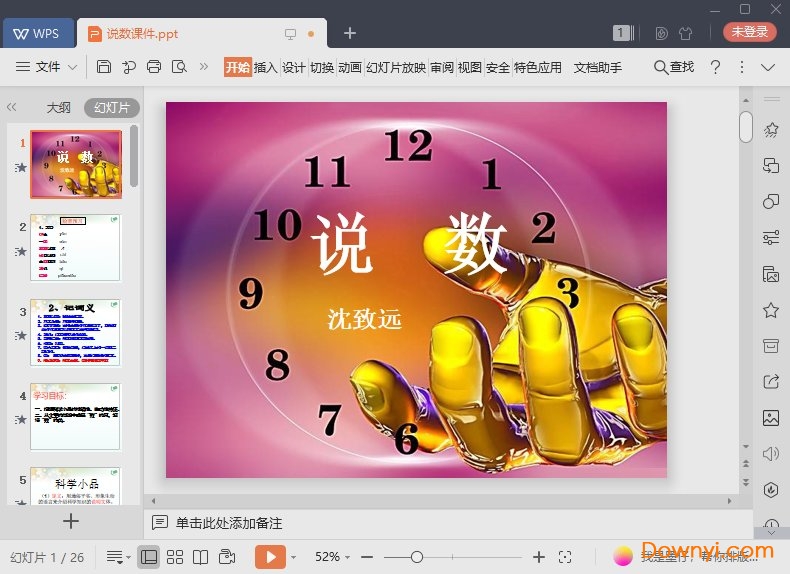
Task: Open shapes icon in right sidebar
Action: 771,201
